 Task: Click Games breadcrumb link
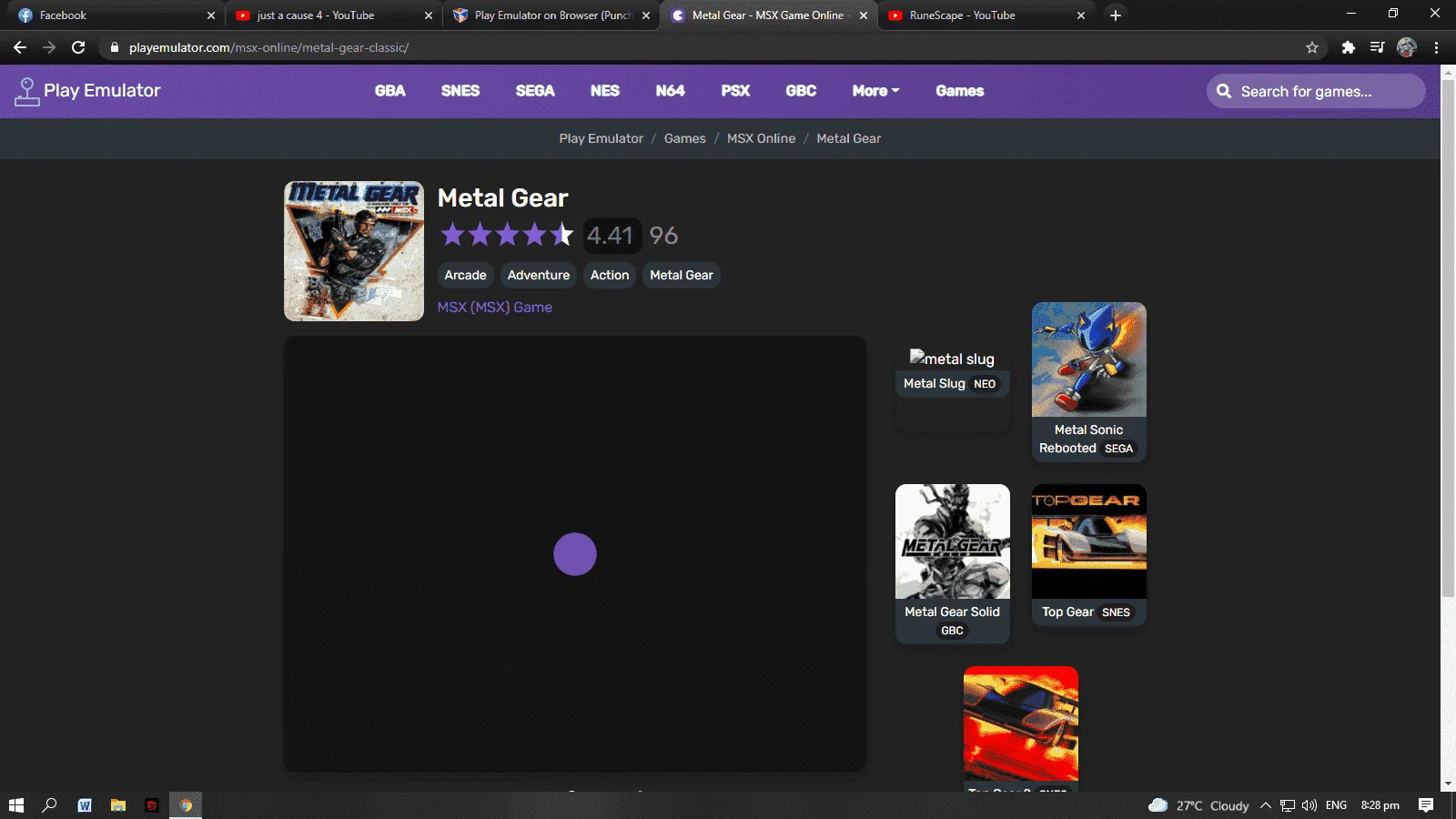click(x=684, y=138)
